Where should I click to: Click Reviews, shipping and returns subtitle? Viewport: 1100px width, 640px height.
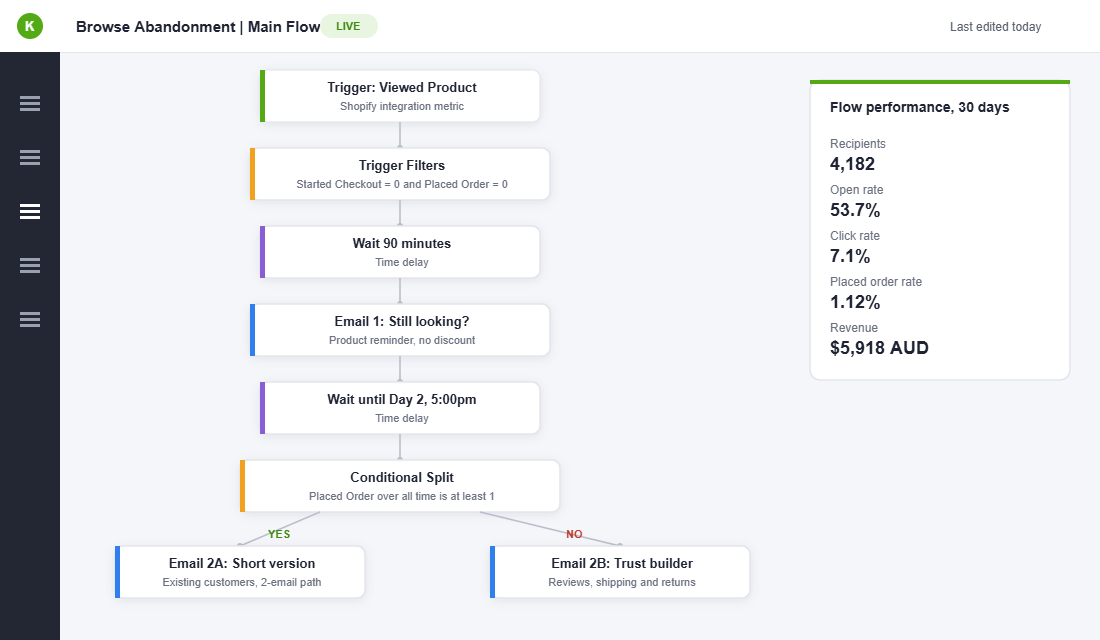point(622,582)
